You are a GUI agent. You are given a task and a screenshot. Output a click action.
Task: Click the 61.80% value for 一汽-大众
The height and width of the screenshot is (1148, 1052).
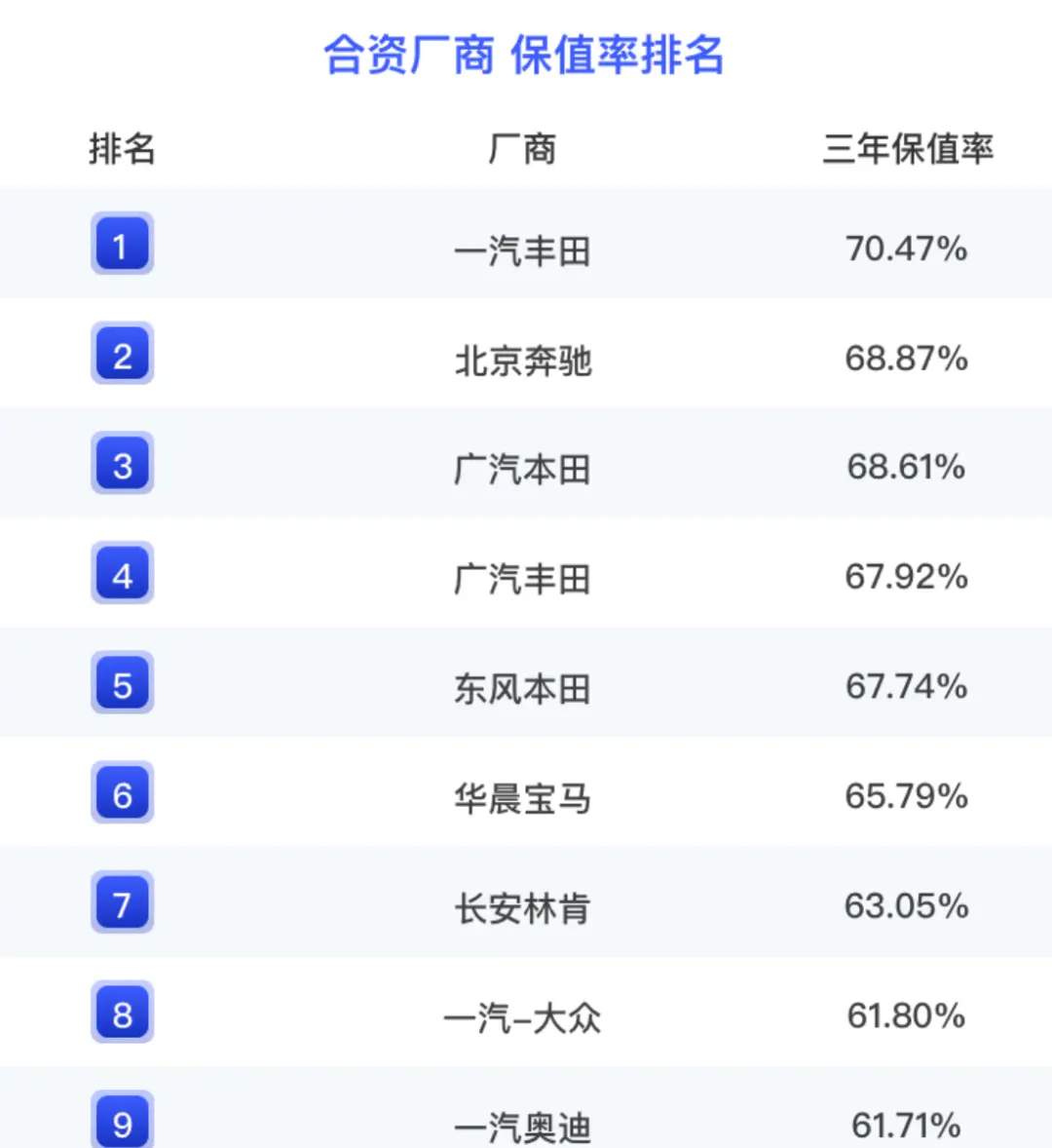coord(907,1015)
